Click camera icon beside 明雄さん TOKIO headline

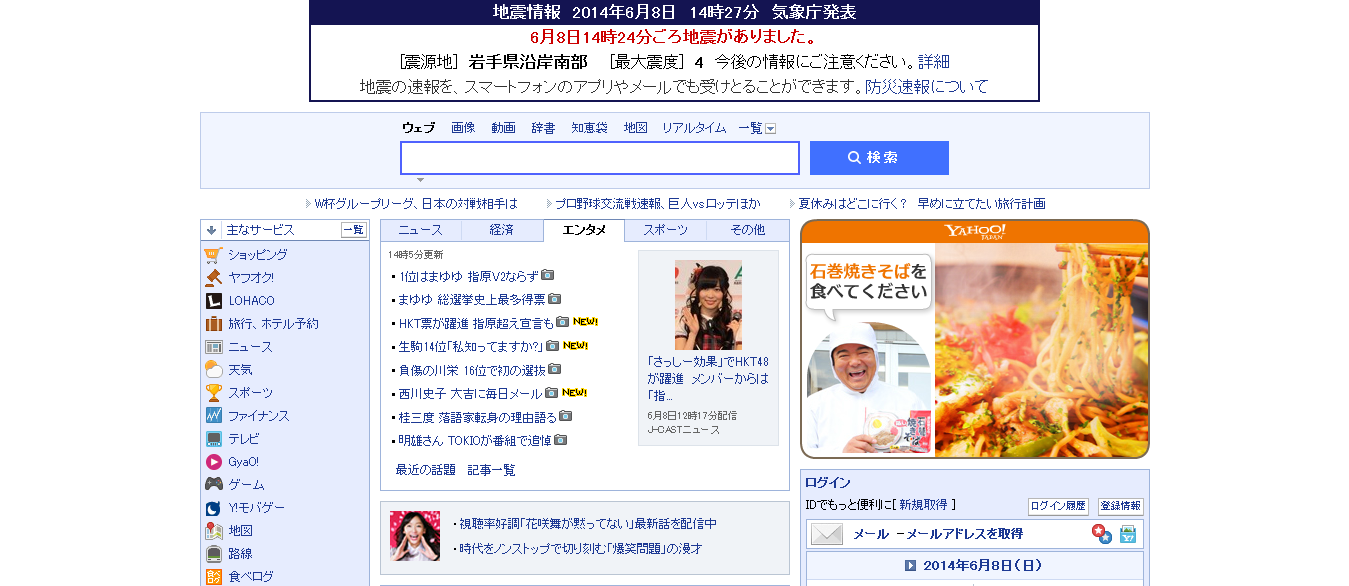pos(561,440)
